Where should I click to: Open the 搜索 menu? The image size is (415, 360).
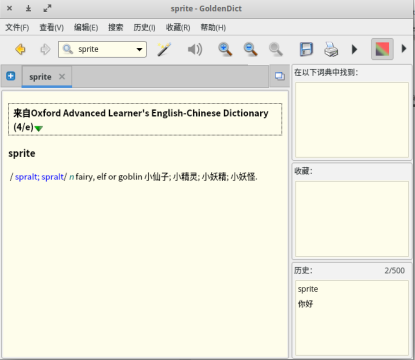(x=115, y=27)
